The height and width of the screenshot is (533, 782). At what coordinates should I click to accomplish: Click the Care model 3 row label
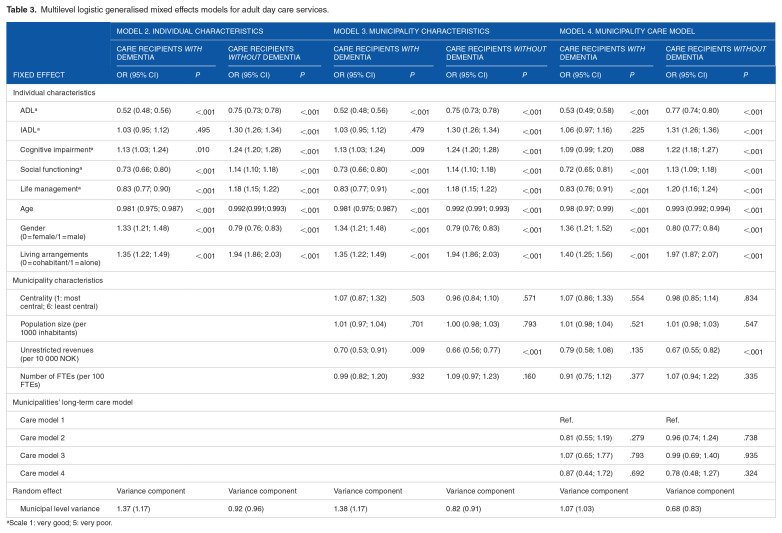44,455
